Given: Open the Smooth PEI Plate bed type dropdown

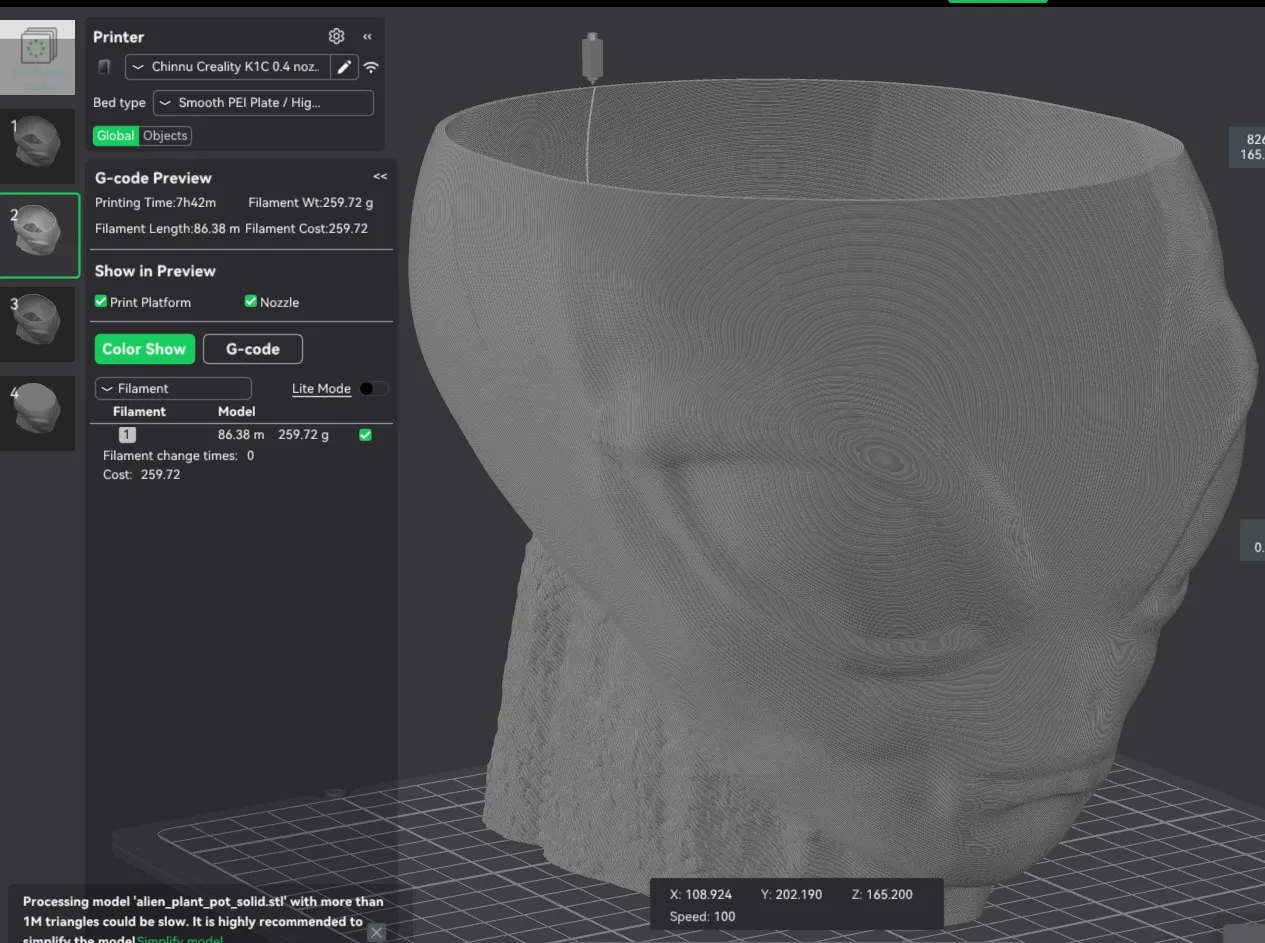Looking at the screenshot, I should point(263,103).
